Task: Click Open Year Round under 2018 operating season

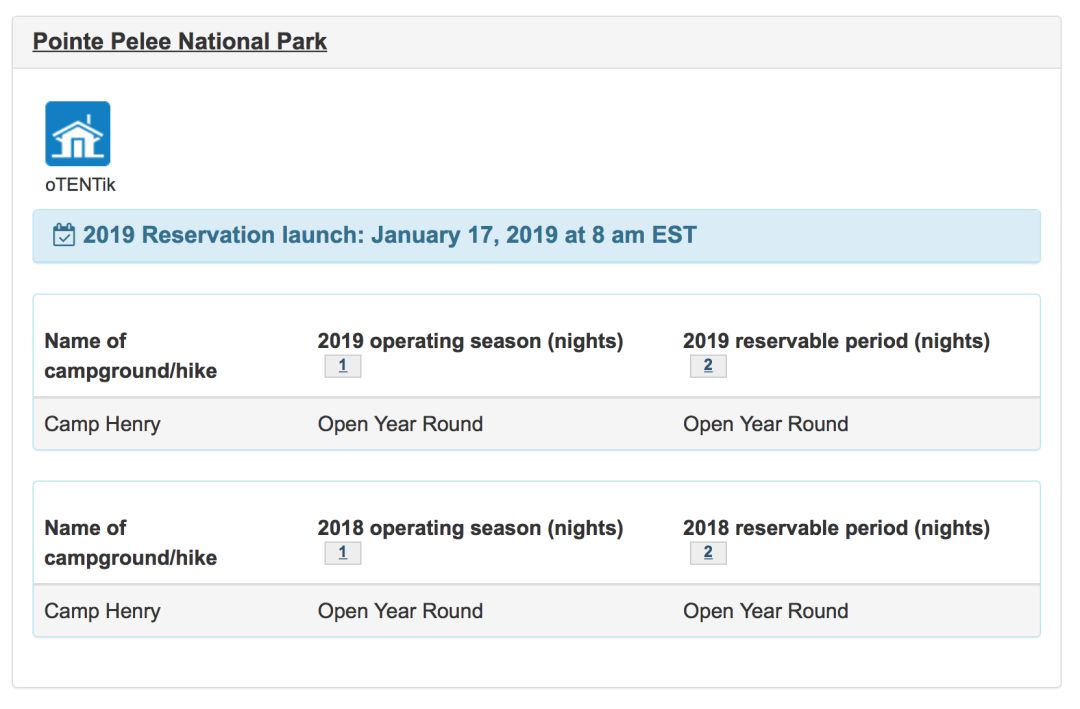Action: click(400, 610)
